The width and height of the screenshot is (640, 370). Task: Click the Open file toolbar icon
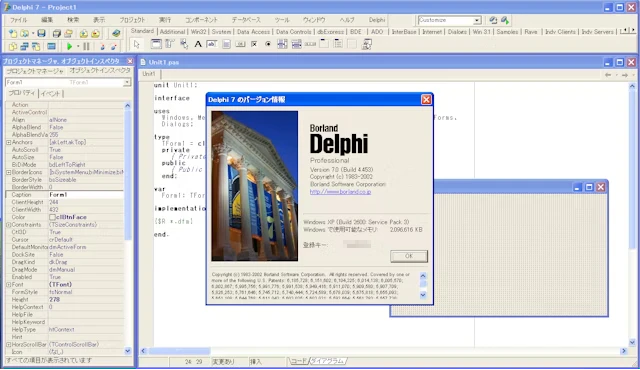point(24,33)
